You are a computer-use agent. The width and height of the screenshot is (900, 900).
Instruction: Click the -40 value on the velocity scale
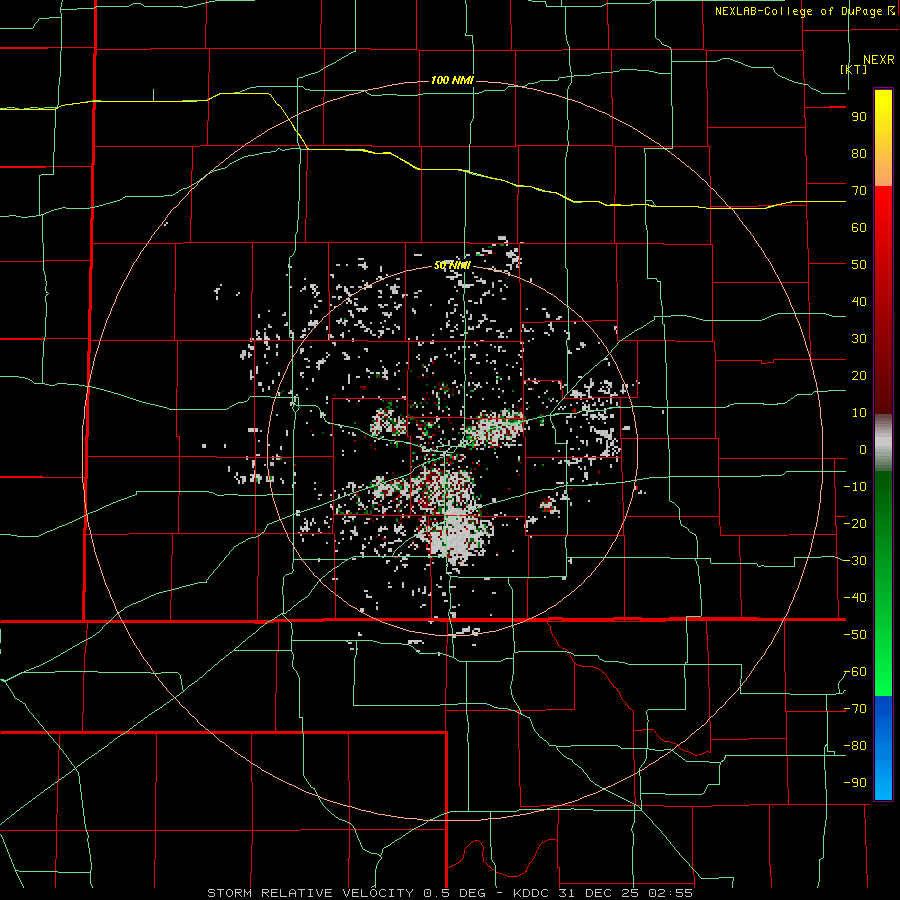coord(855,598)
